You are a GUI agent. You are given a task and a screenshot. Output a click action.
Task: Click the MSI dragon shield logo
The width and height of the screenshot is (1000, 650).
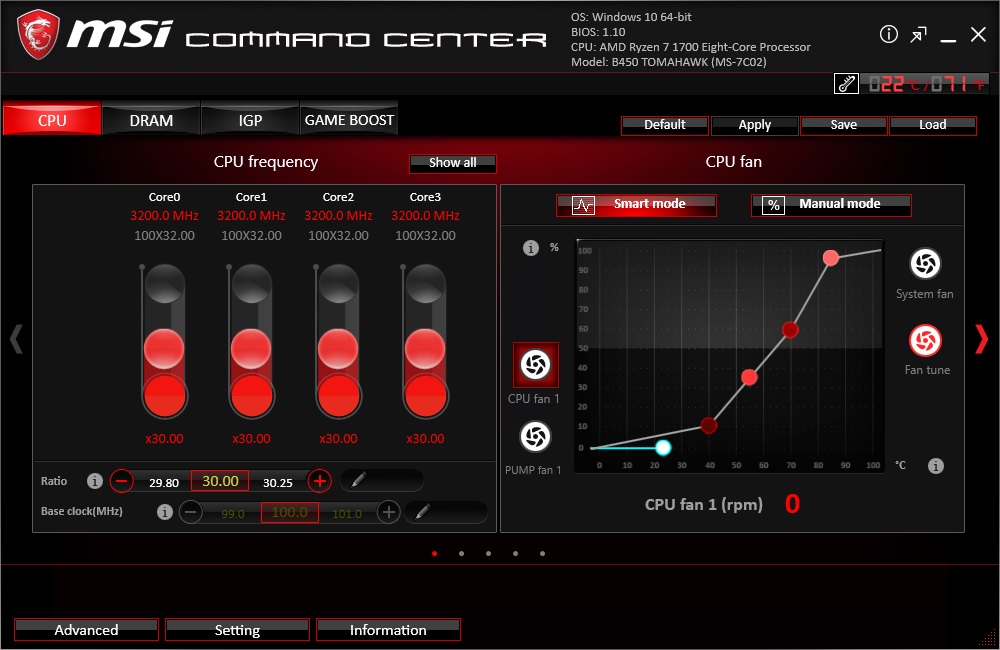tap(38, 35)
